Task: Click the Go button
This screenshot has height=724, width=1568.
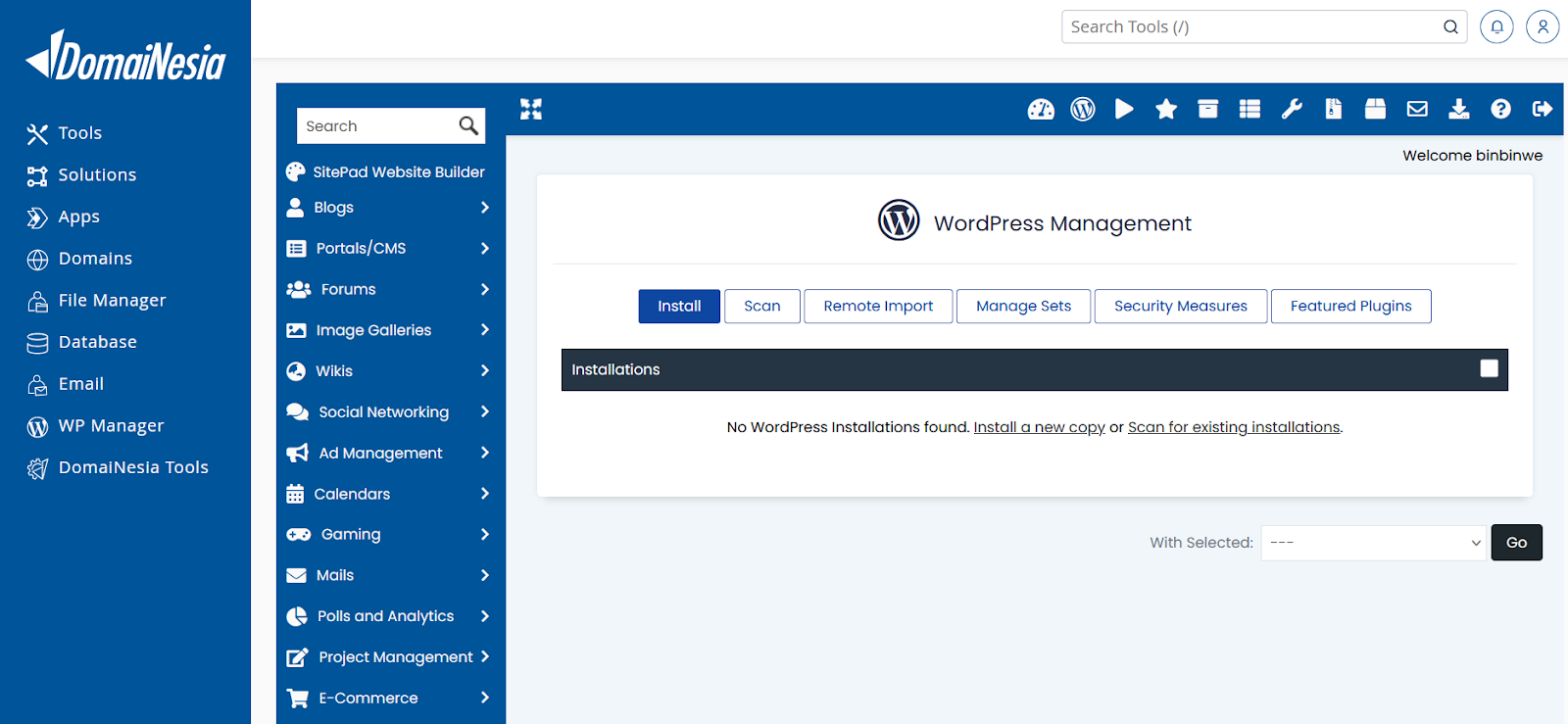Action: (1516, 543)
